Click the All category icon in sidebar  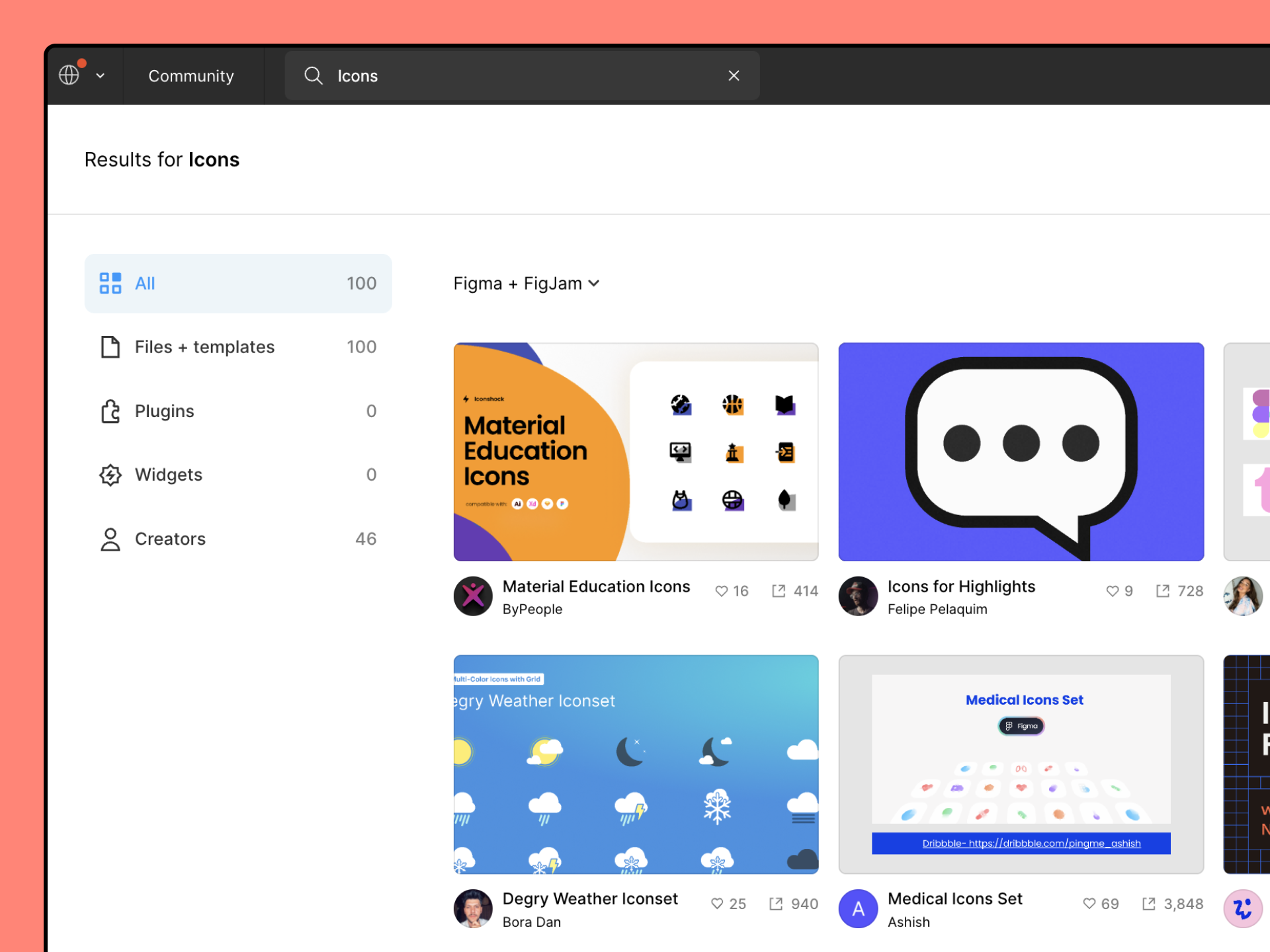tap(110, 283)
